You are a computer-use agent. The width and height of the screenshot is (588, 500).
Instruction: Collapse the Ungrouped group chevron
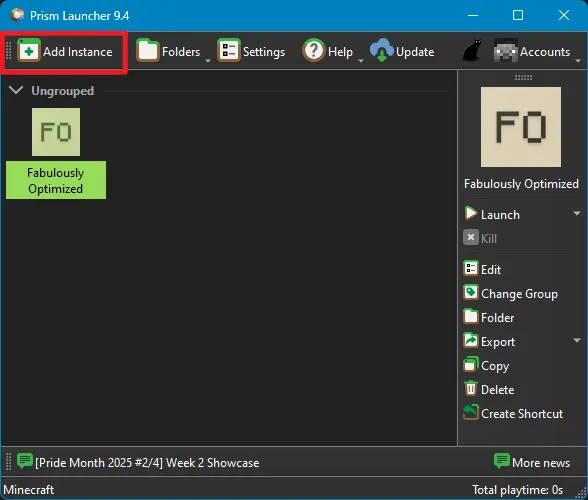coord(16,90)
